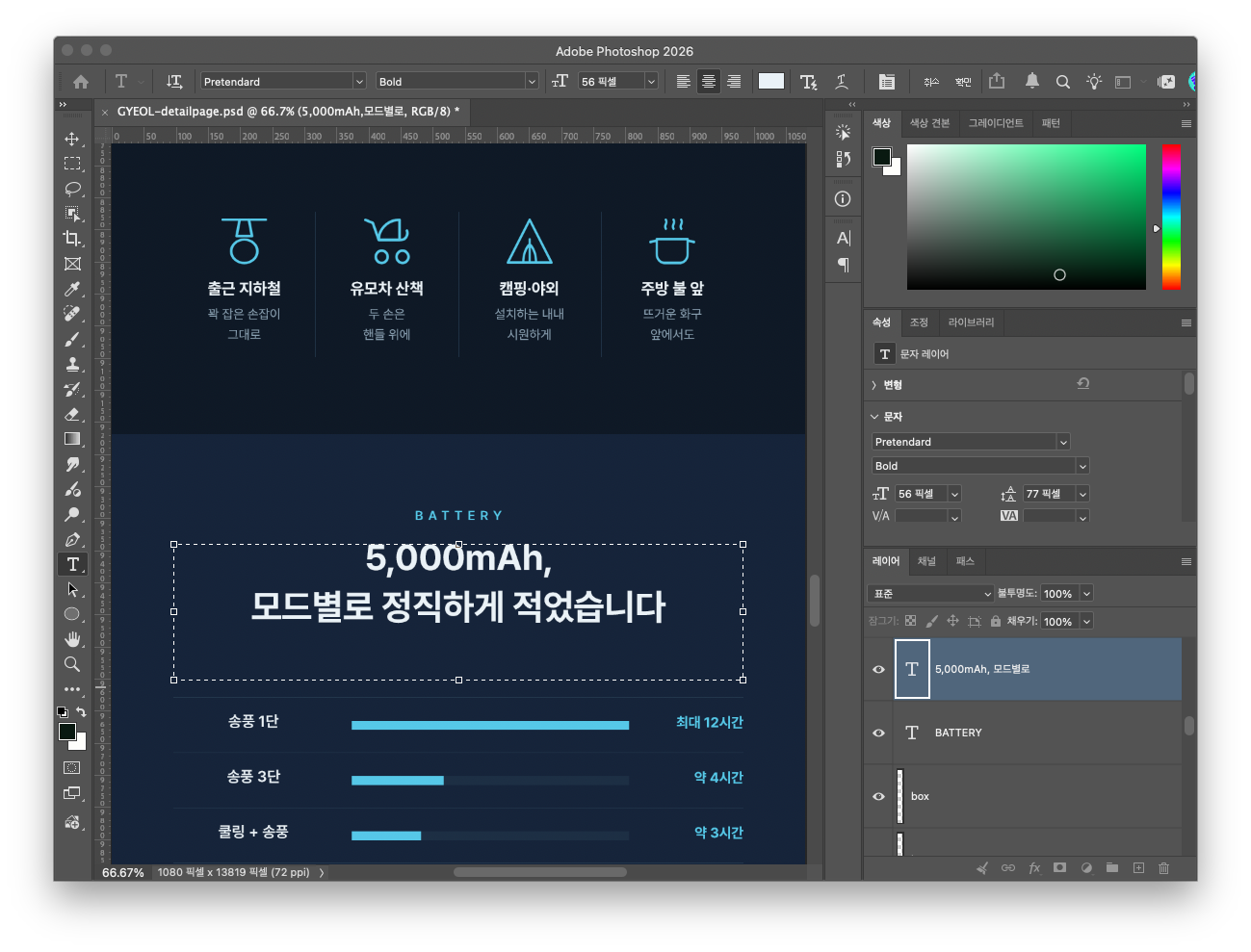Delete layer using the trash icon
The height and width of the screenshot is (952, 1251).
point(1163,867)
